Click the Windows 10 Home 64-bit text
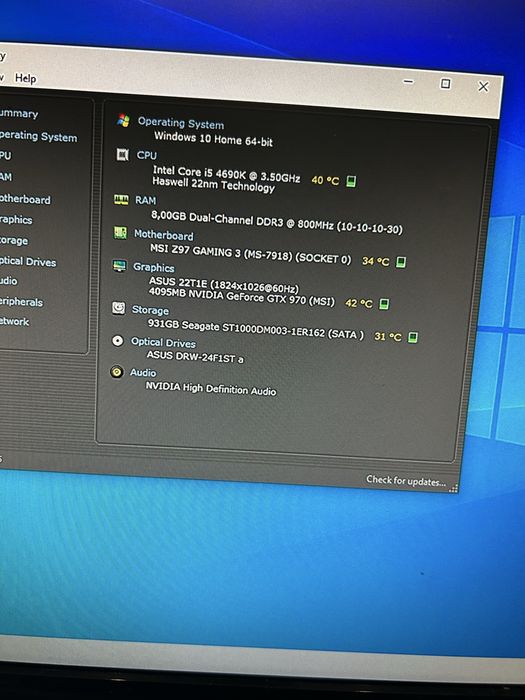 pos(213,139)
